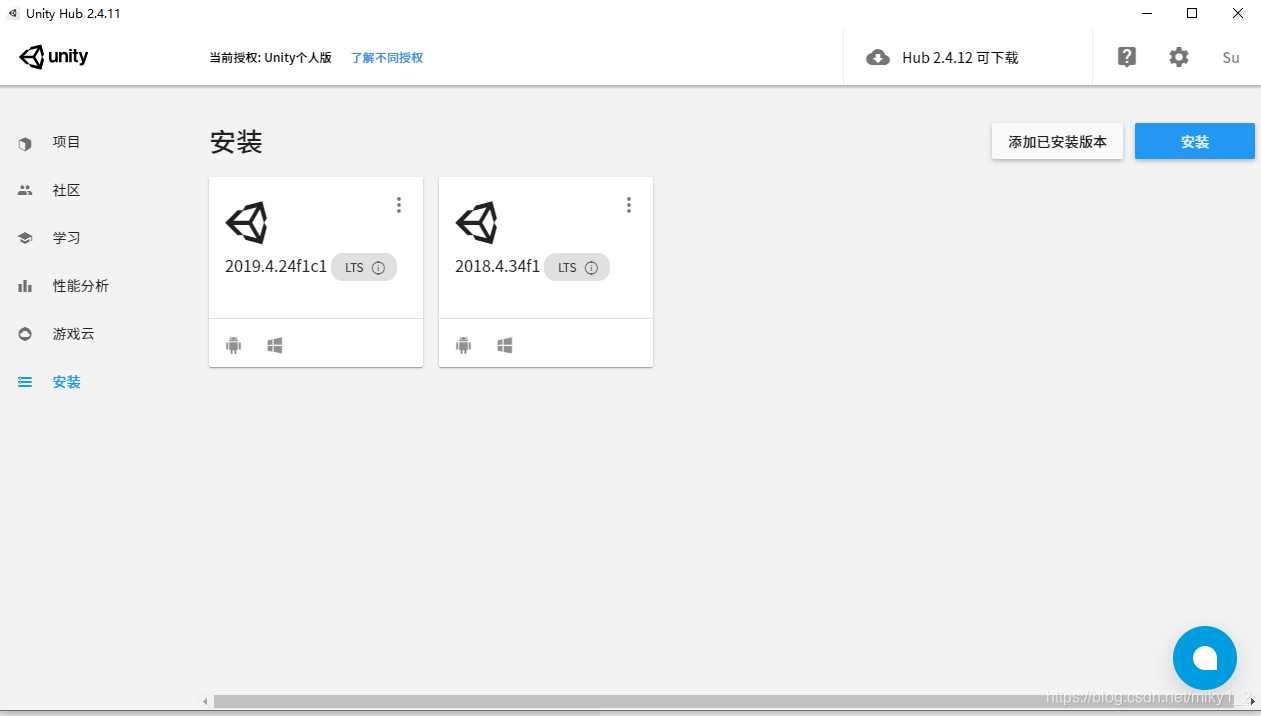Click the version text 2019.4.24f1c1
This screenshot has width=1261, height=716.
[x=276, y=267]
